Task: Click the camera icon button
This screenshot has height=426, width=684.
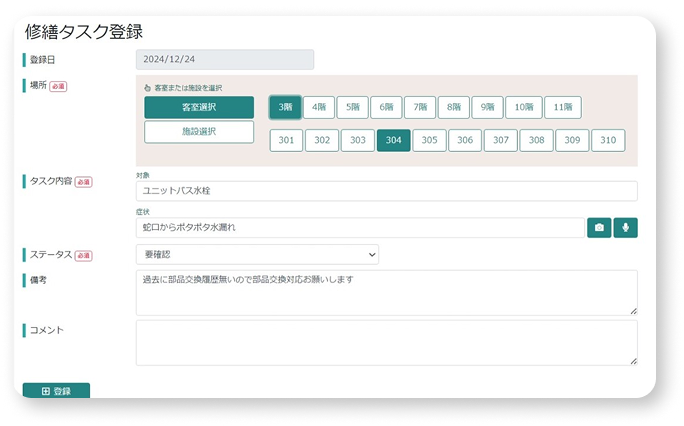Action: (x=599, y=228)
